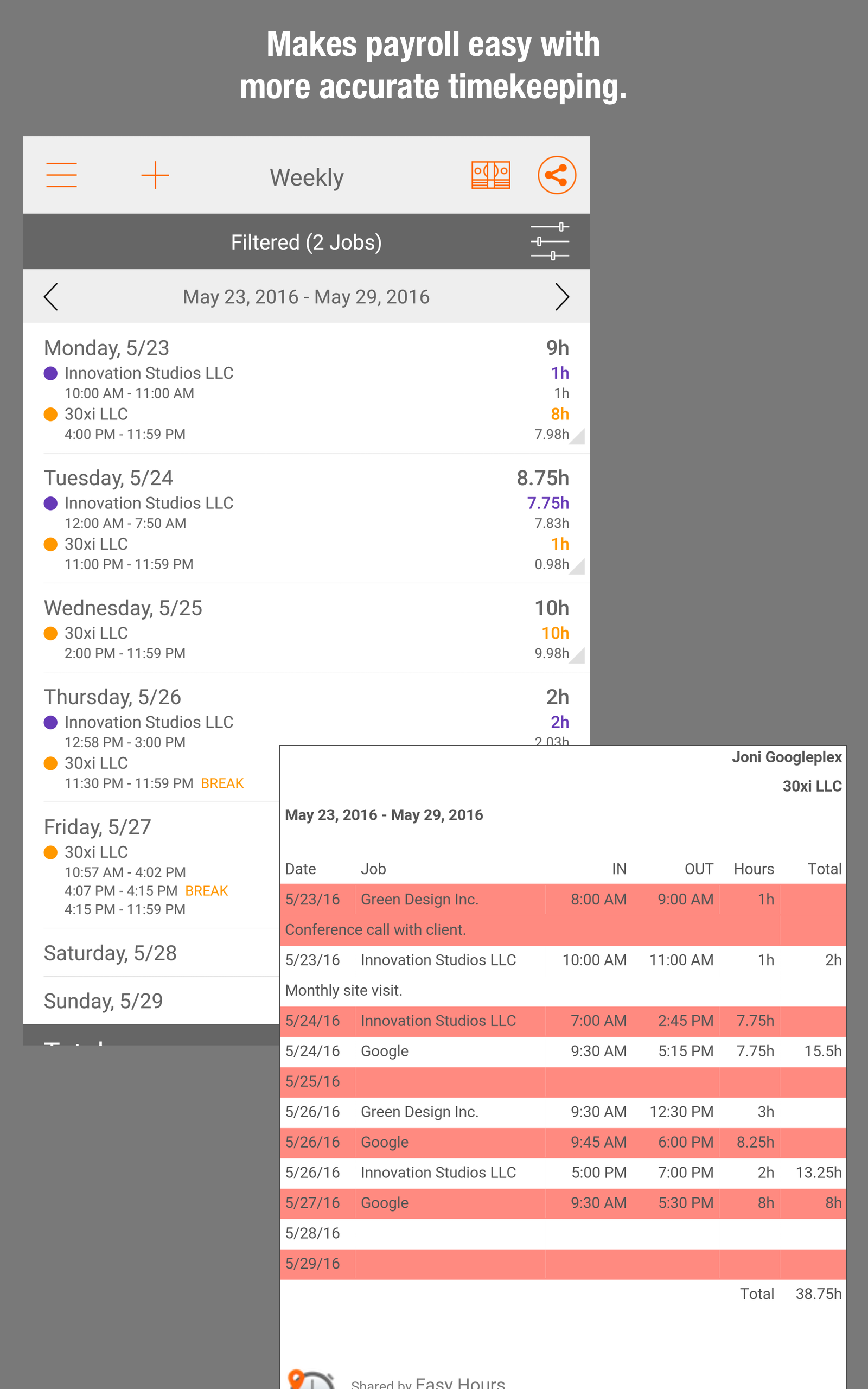Open Wednesday, 5/25 day header

pos(123,608)
